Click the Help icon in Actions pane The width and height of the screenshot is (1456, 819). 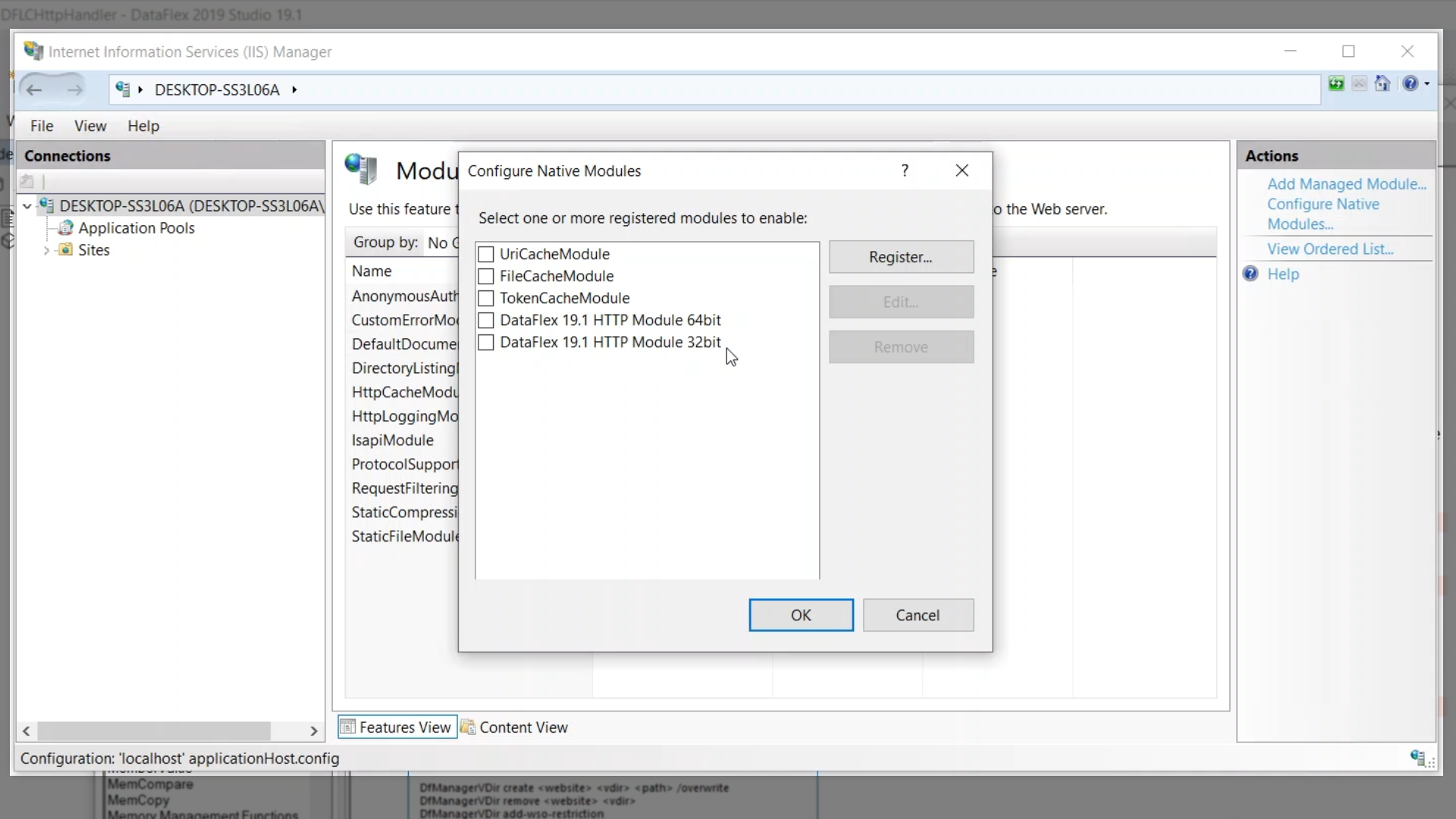click(x=1250, y=274)
